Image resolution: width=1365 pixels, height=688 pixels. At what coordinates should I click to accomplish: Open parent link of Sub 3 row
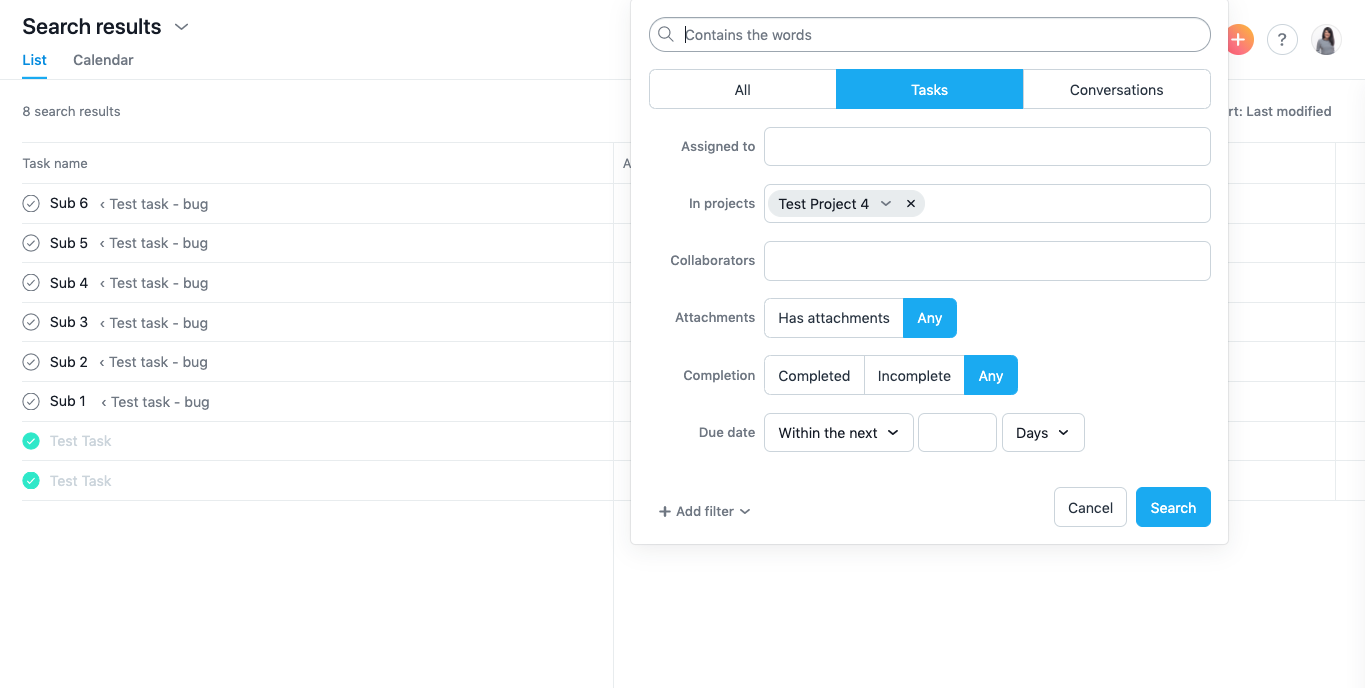pyautogui.click(x=154, y=323)
